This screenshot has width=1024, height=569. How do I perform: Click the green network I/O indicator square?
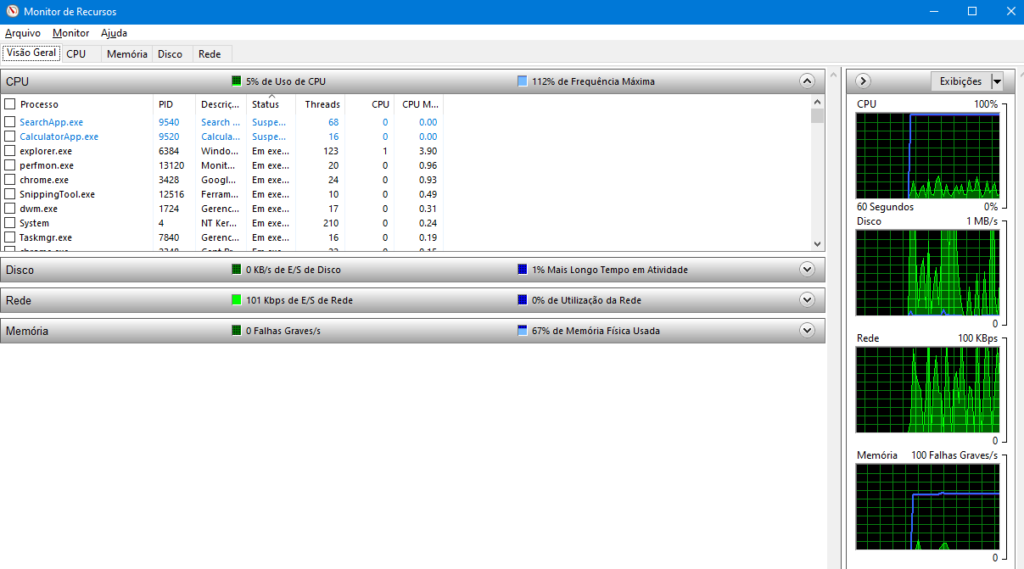(x=237, y=300)
